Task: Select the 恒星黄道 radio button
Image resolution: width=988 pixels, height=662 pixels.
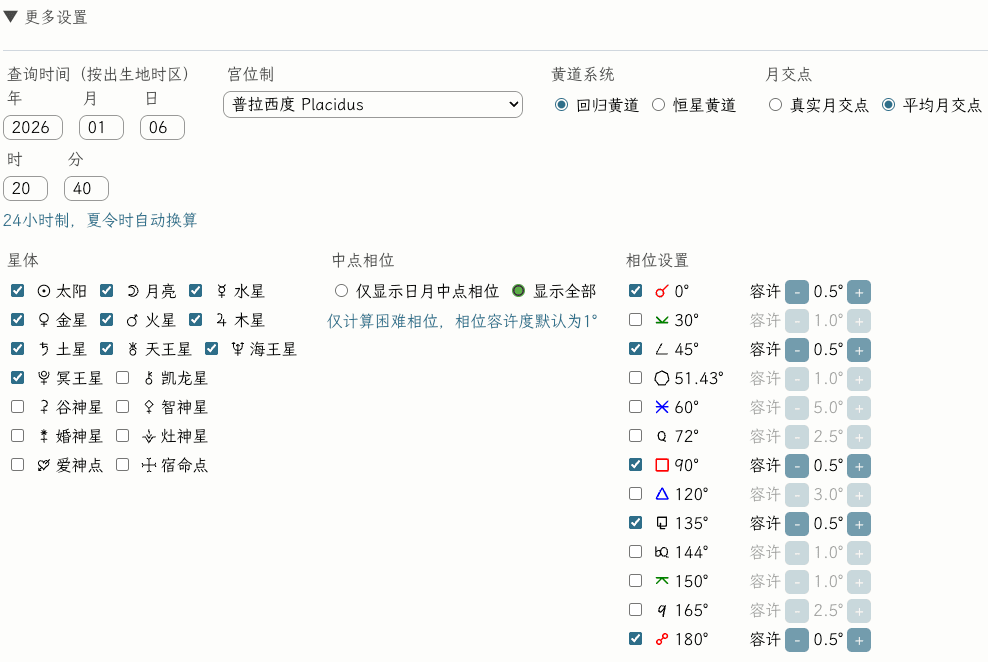Action: tap(658, 104)
